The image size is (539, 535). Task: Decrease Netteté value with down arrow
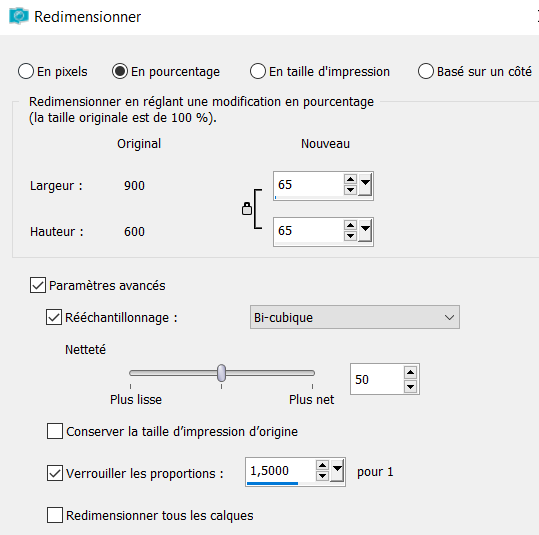410,386
